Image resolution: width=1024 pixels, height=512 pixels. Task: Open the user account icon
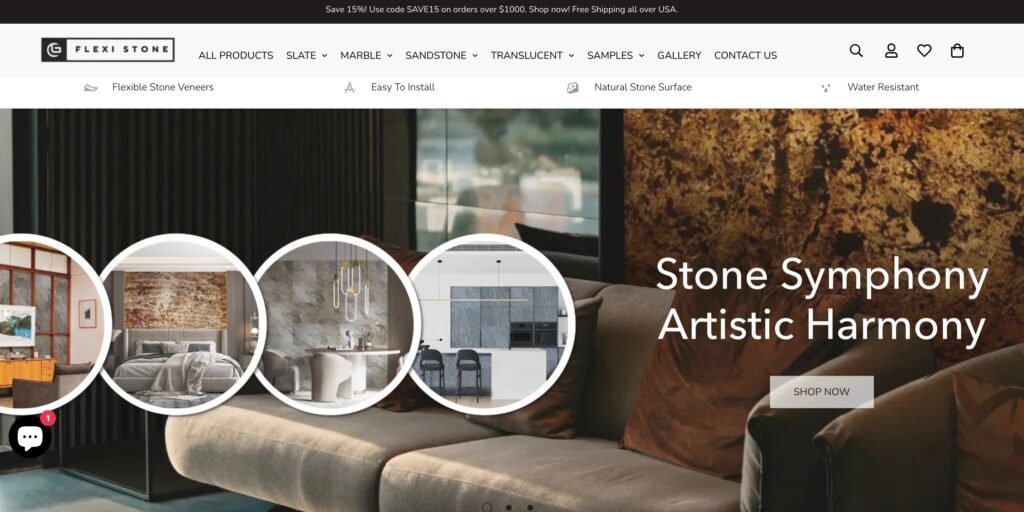[891, 51]
